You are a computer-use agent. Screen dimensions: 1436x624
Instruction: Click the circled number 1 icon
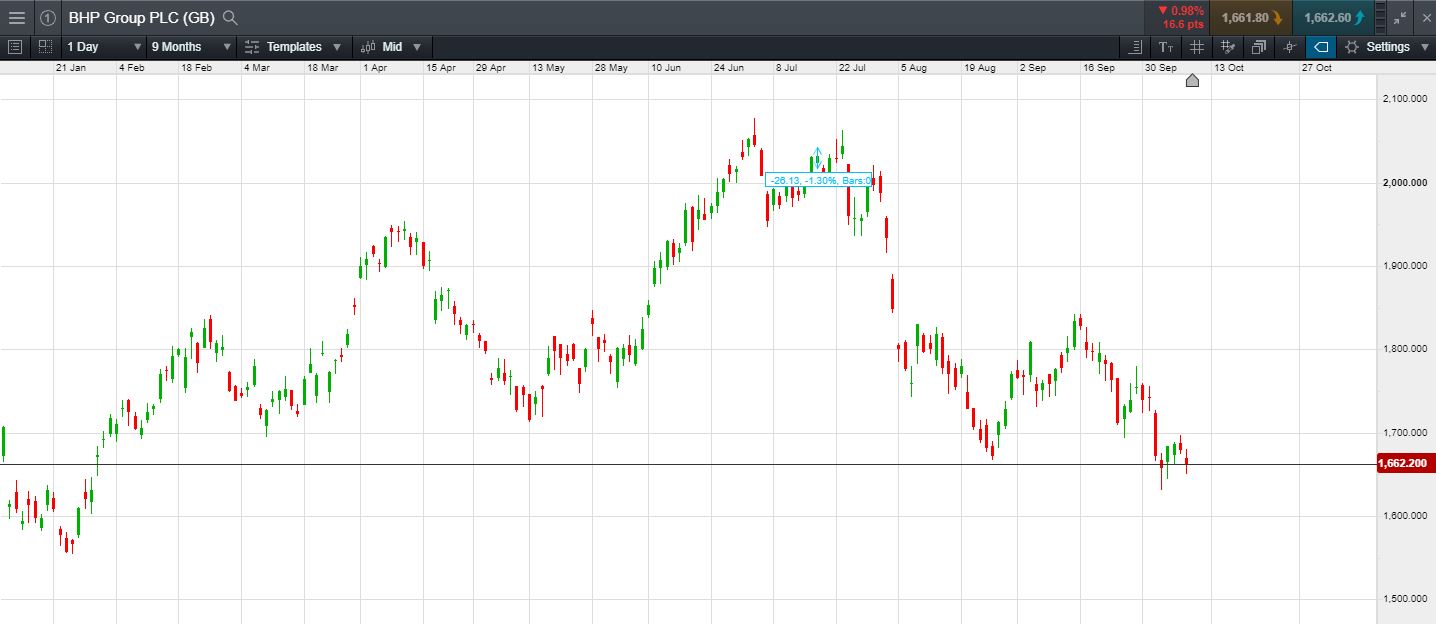[x=48, y=17]
